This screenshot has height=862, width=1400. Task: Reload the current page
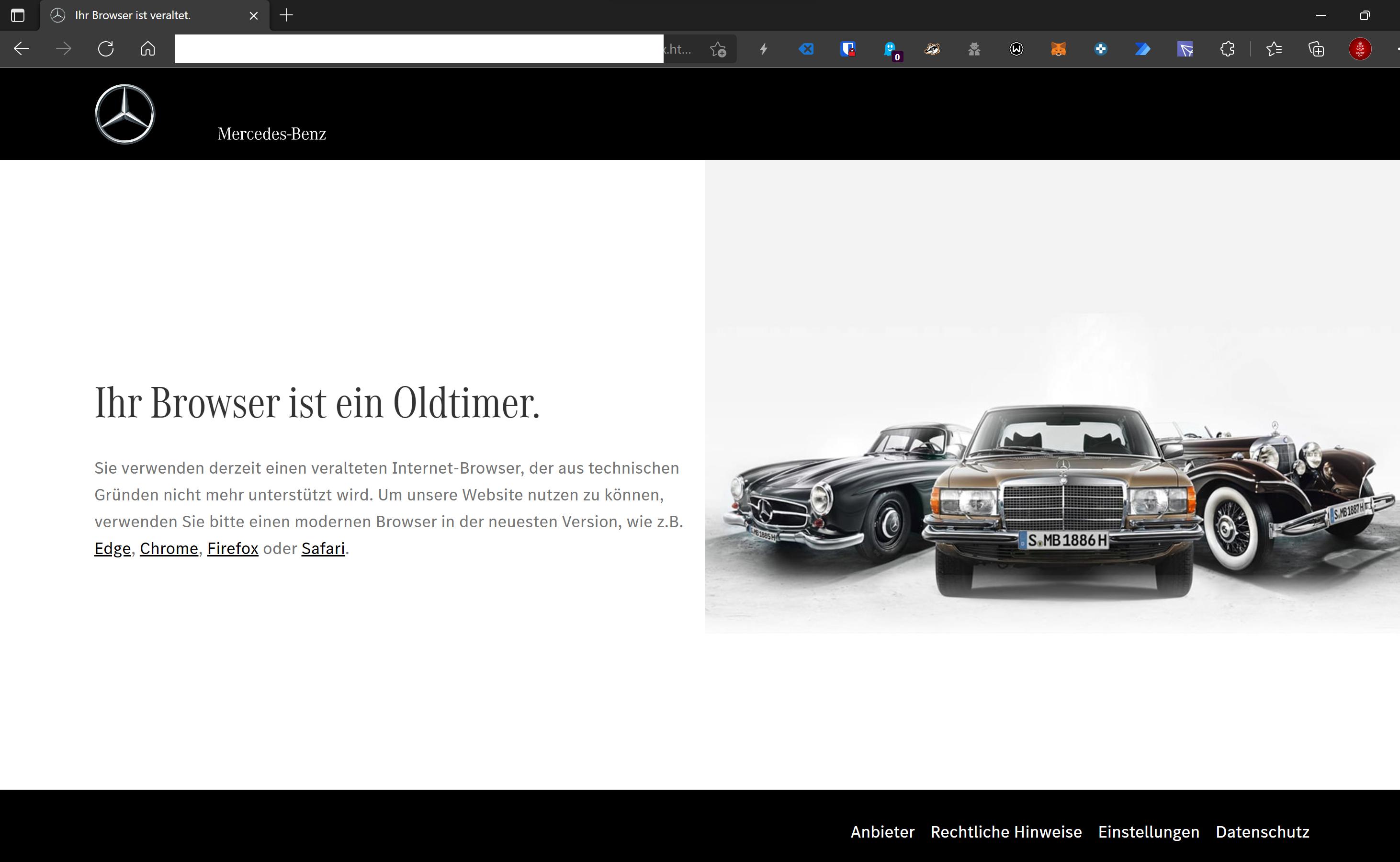pyautogui.click(x=105, y=49)
